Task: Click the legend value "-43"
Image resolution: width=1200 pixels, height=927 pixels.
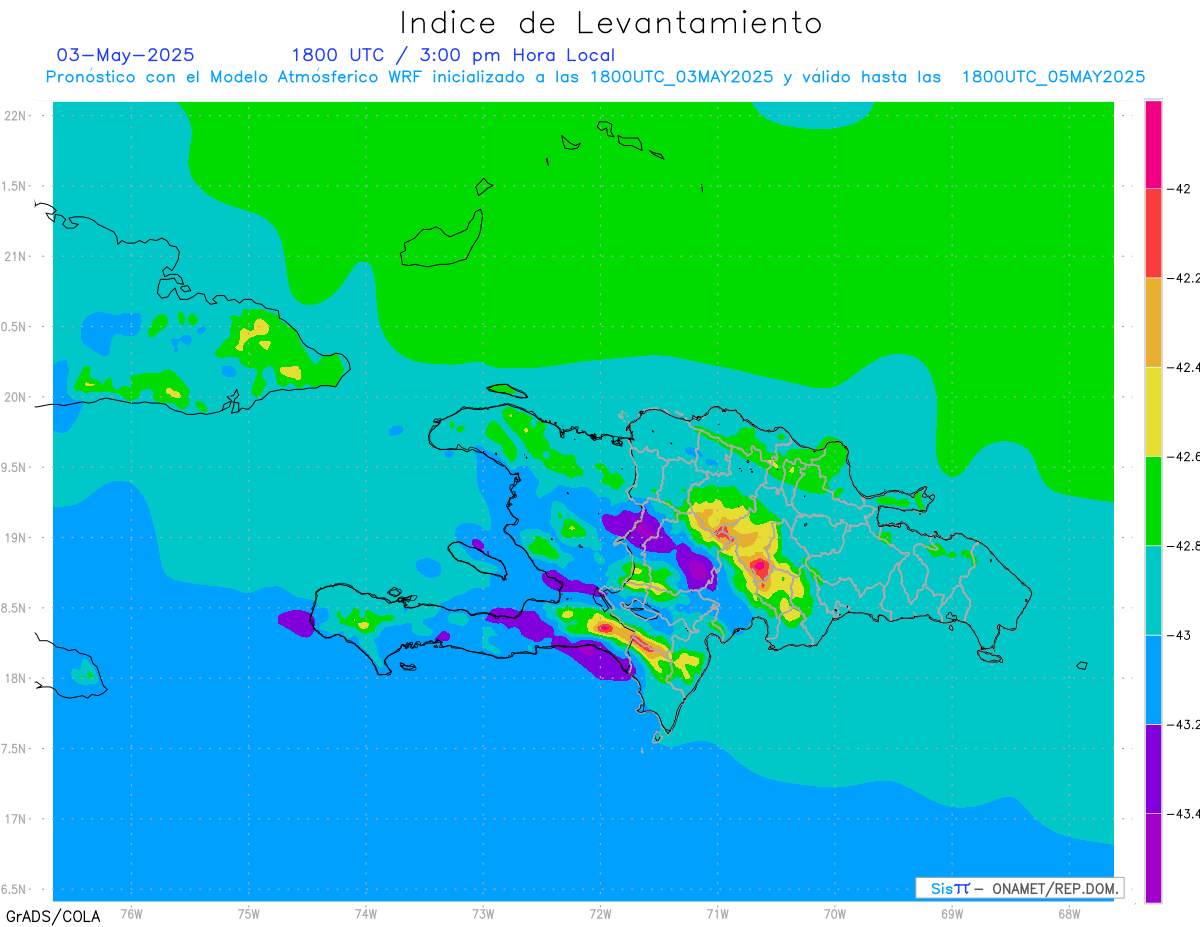Action: click(1178, 635)
